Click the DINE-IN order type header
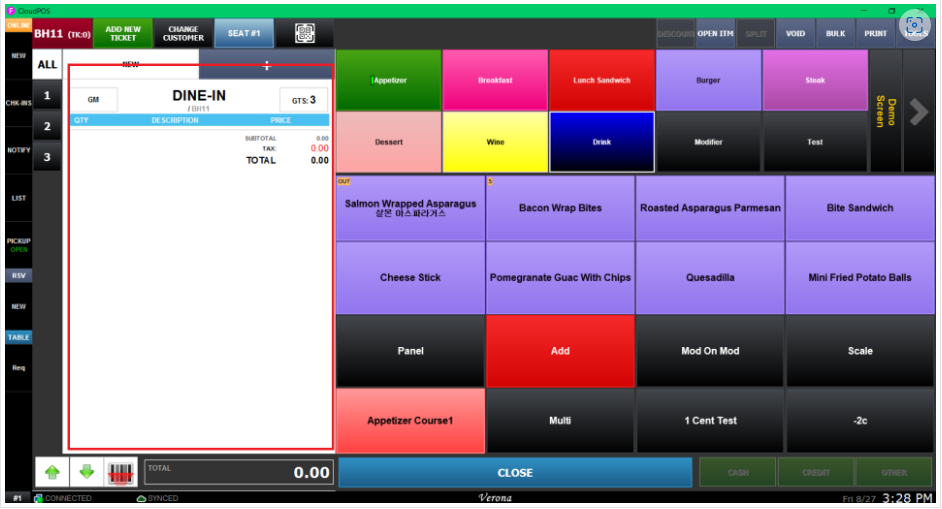Viewport: 942px width, 509px height. (199, 96)
